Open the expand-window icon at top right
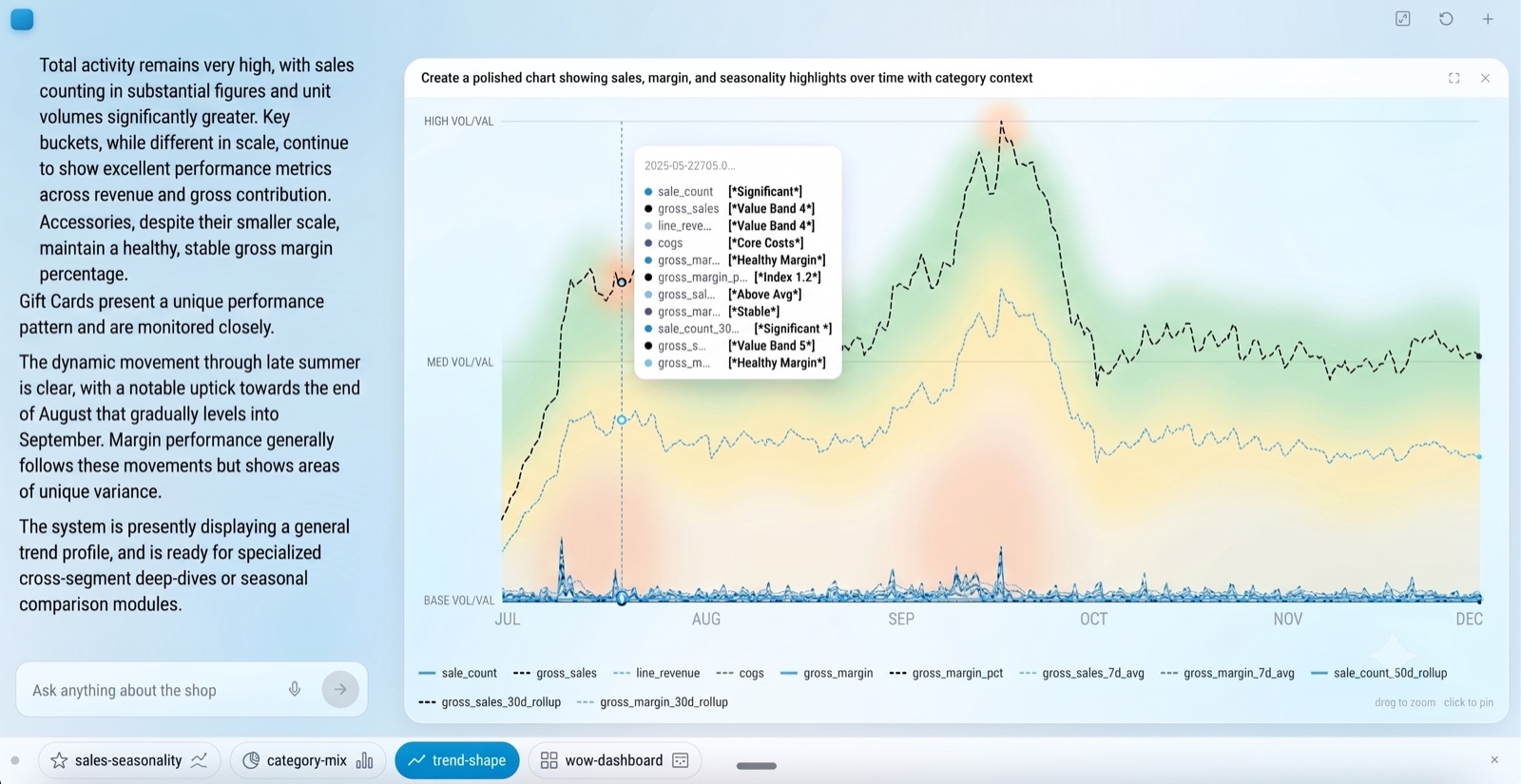This screenshot has height=784, width=1521. point(1403,19)
